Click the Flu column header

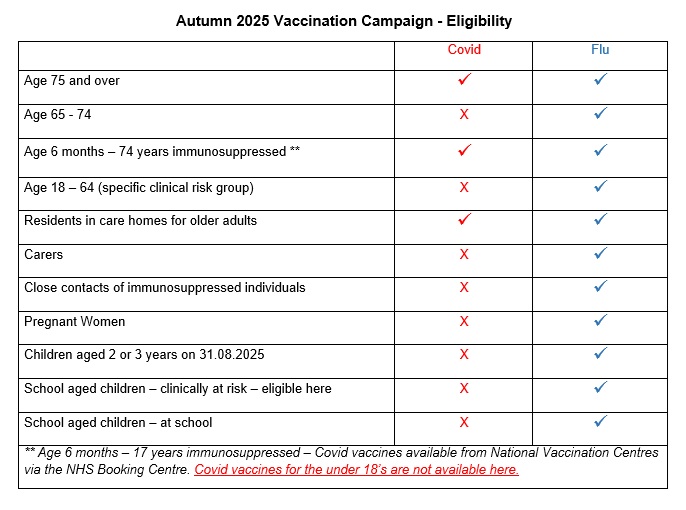pos(600,49)
